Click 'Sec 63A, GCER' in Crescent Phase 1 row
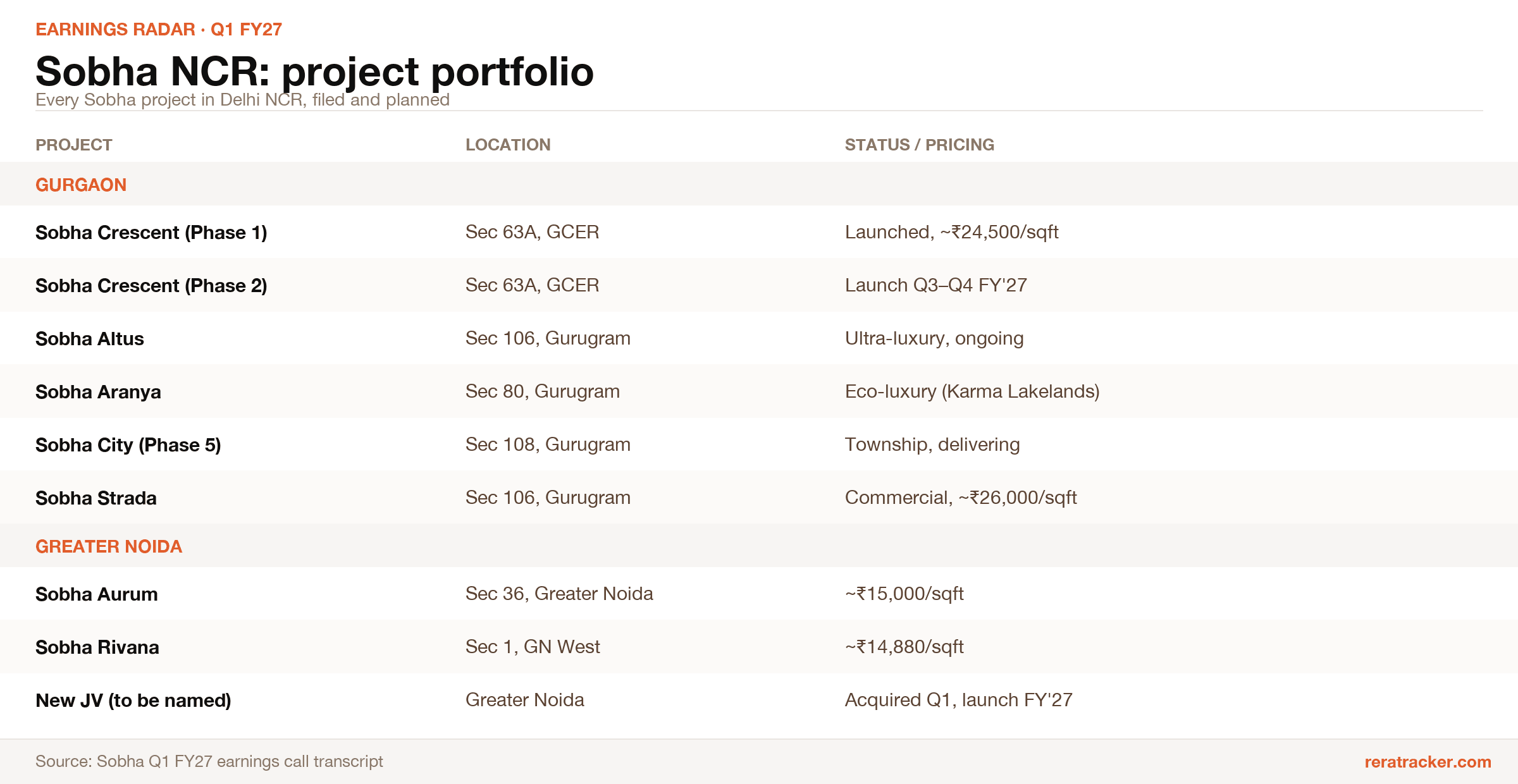The image size is (1518, 784). coord(532,232)
